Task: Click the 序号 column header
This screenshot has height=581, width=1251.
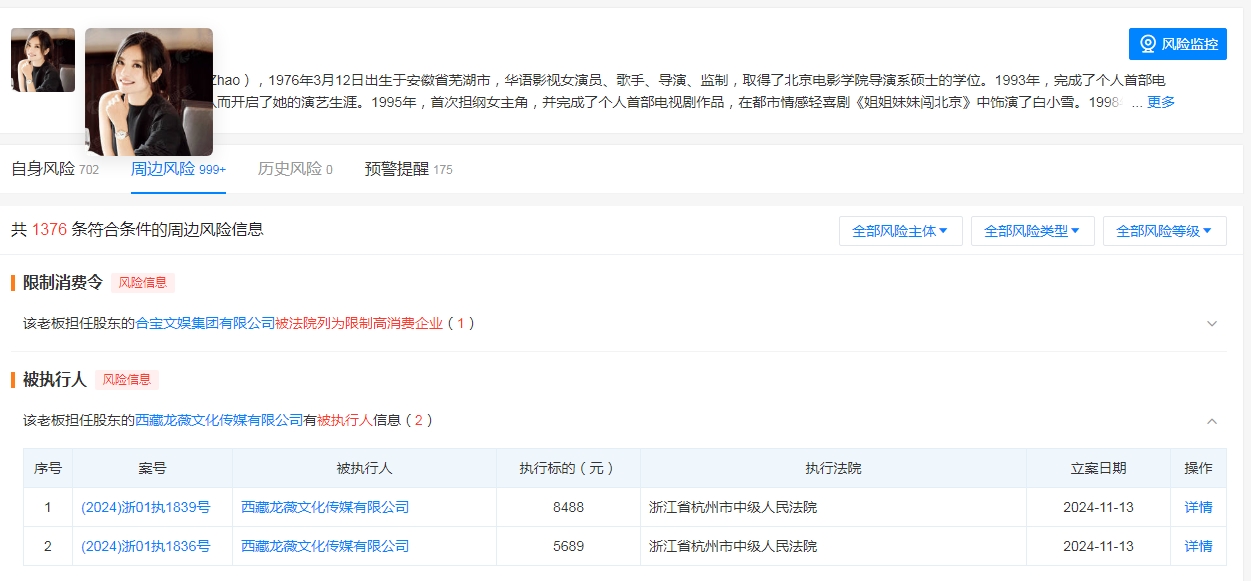Action: (48, 468)
